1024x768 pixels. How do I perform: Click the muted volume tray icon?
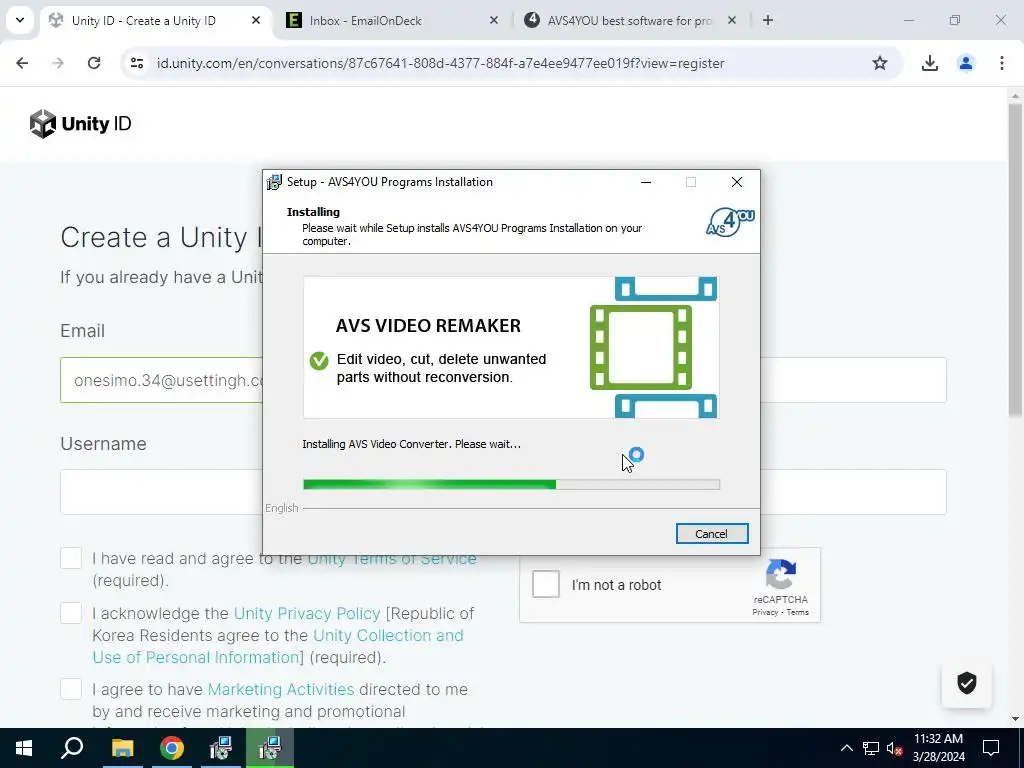tap(894, 748)
